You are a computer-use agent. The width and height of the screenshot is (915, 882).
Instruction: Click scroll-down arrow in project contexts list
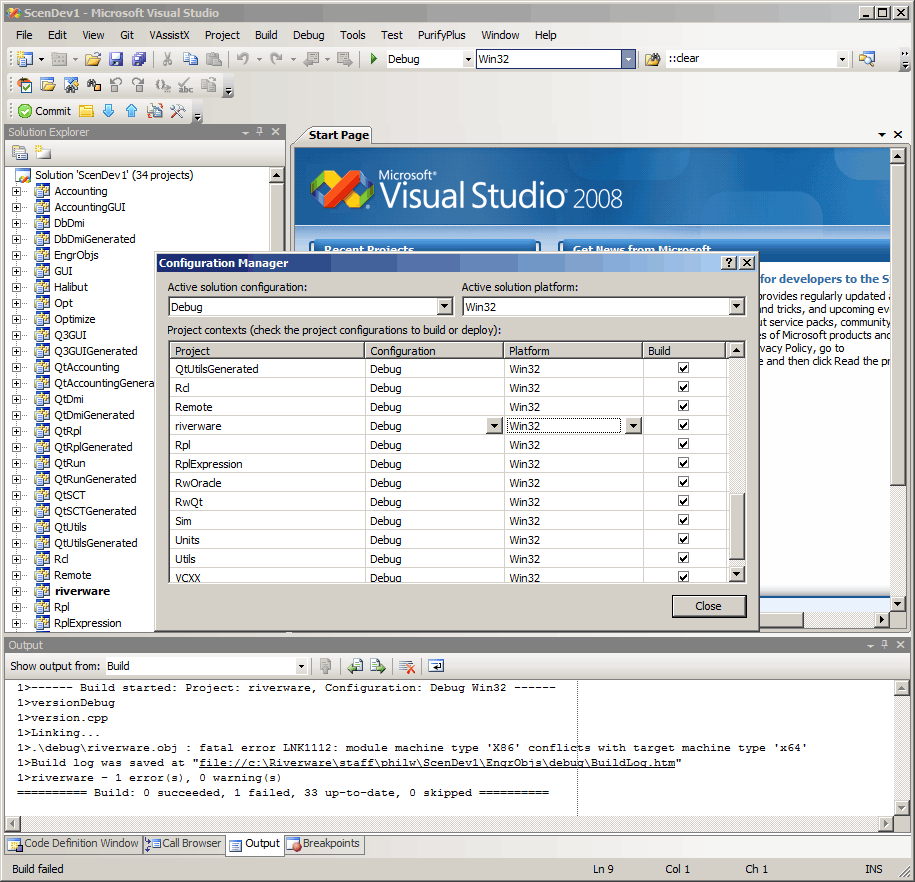[736, 574]
